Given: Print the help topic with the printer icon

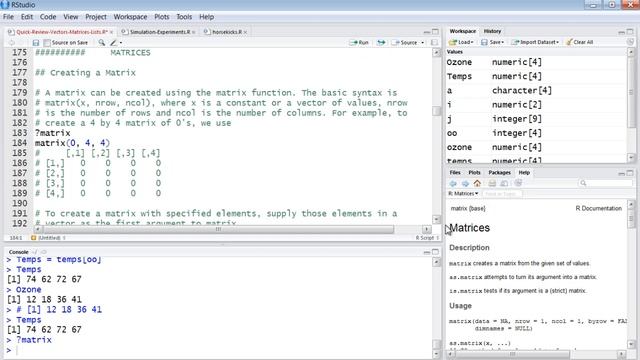Looking at the screenshot, I should point(492,183).
